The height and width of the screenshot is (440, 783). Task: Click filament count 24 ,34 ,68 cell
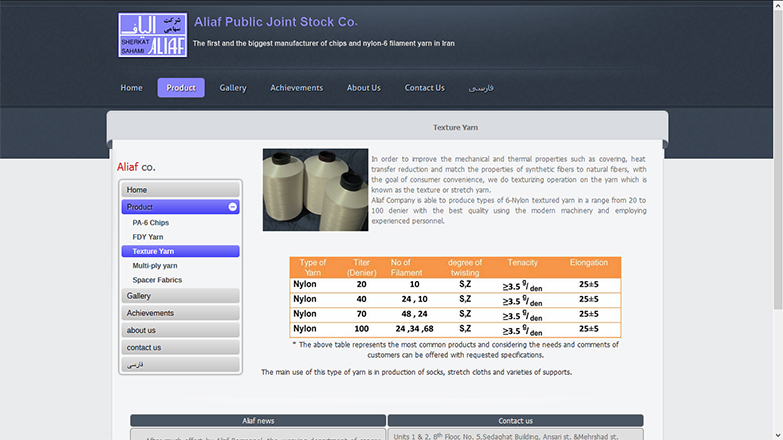(x=414, y=329)
